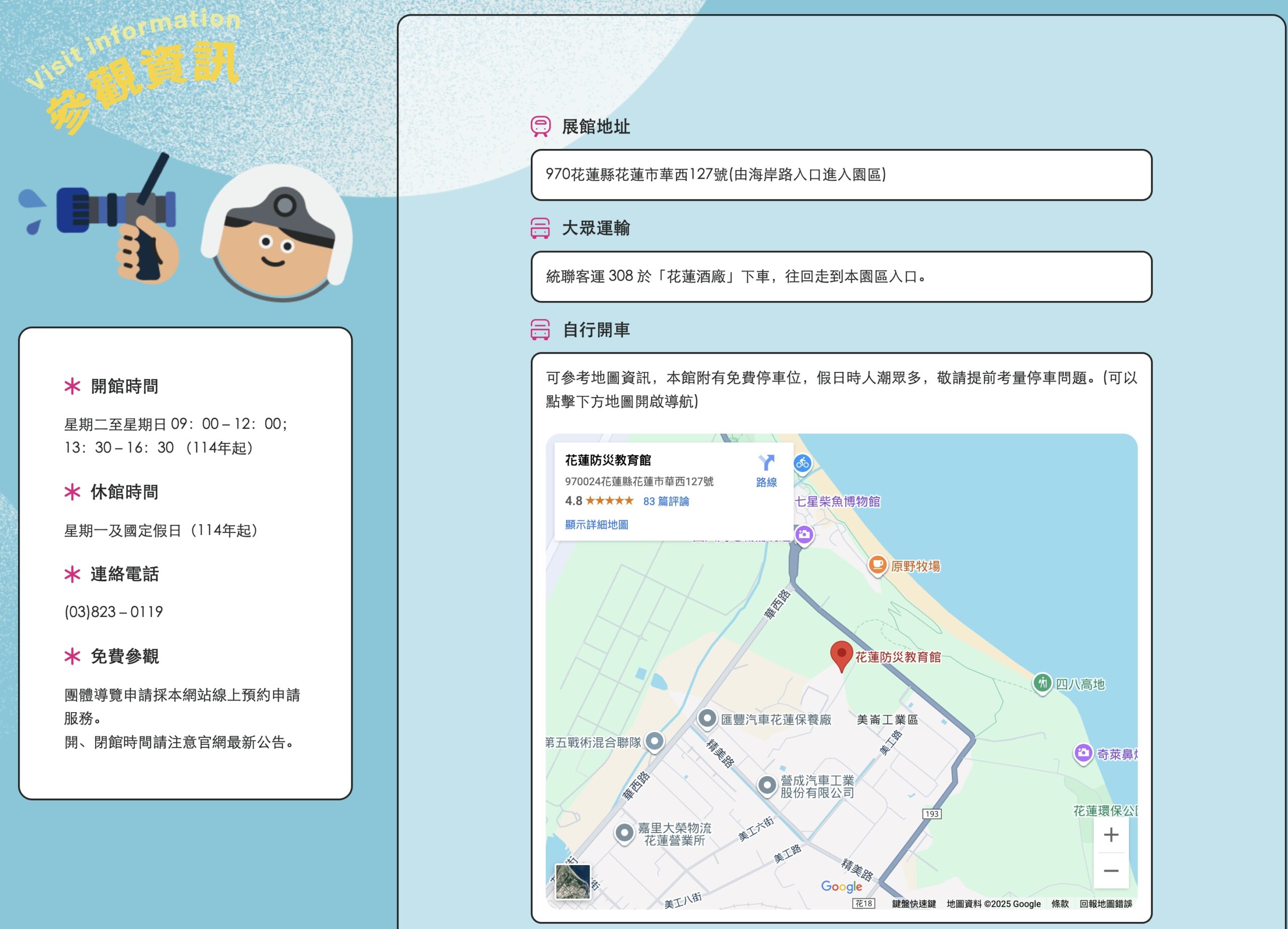The image size is (1288, 929).
Task: Click the train icon beside 展館地址
Action: pyautogui.click(x=540, y=126)
